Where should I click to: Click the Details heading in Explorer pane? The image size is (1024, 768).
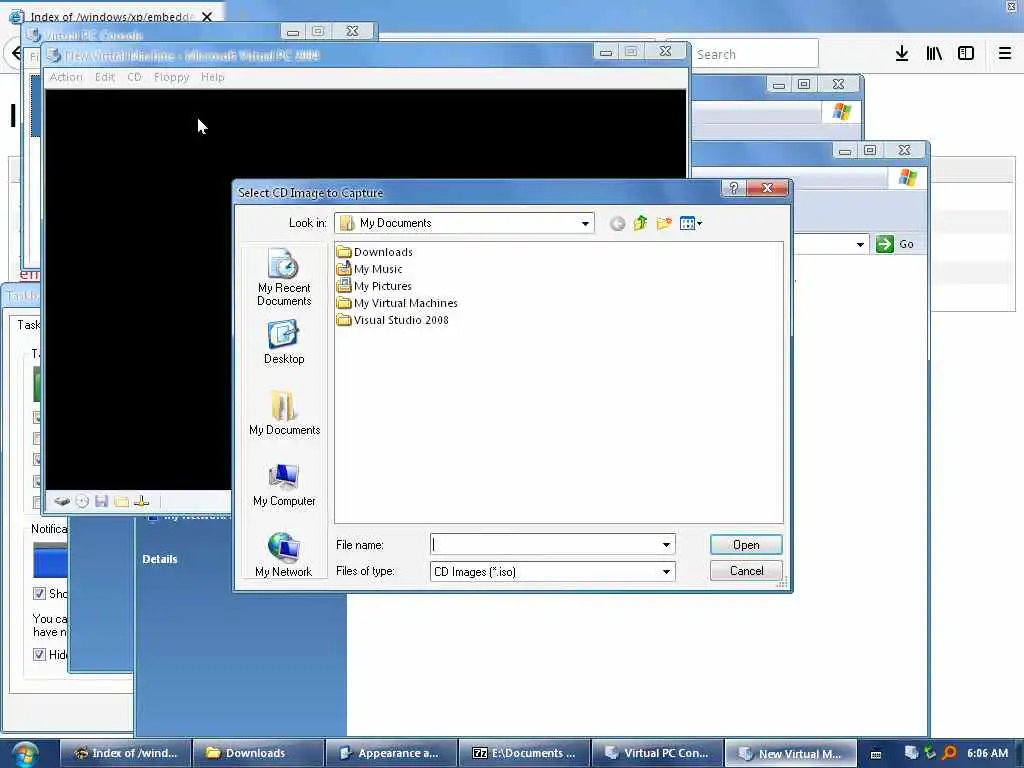coord(160,559)
